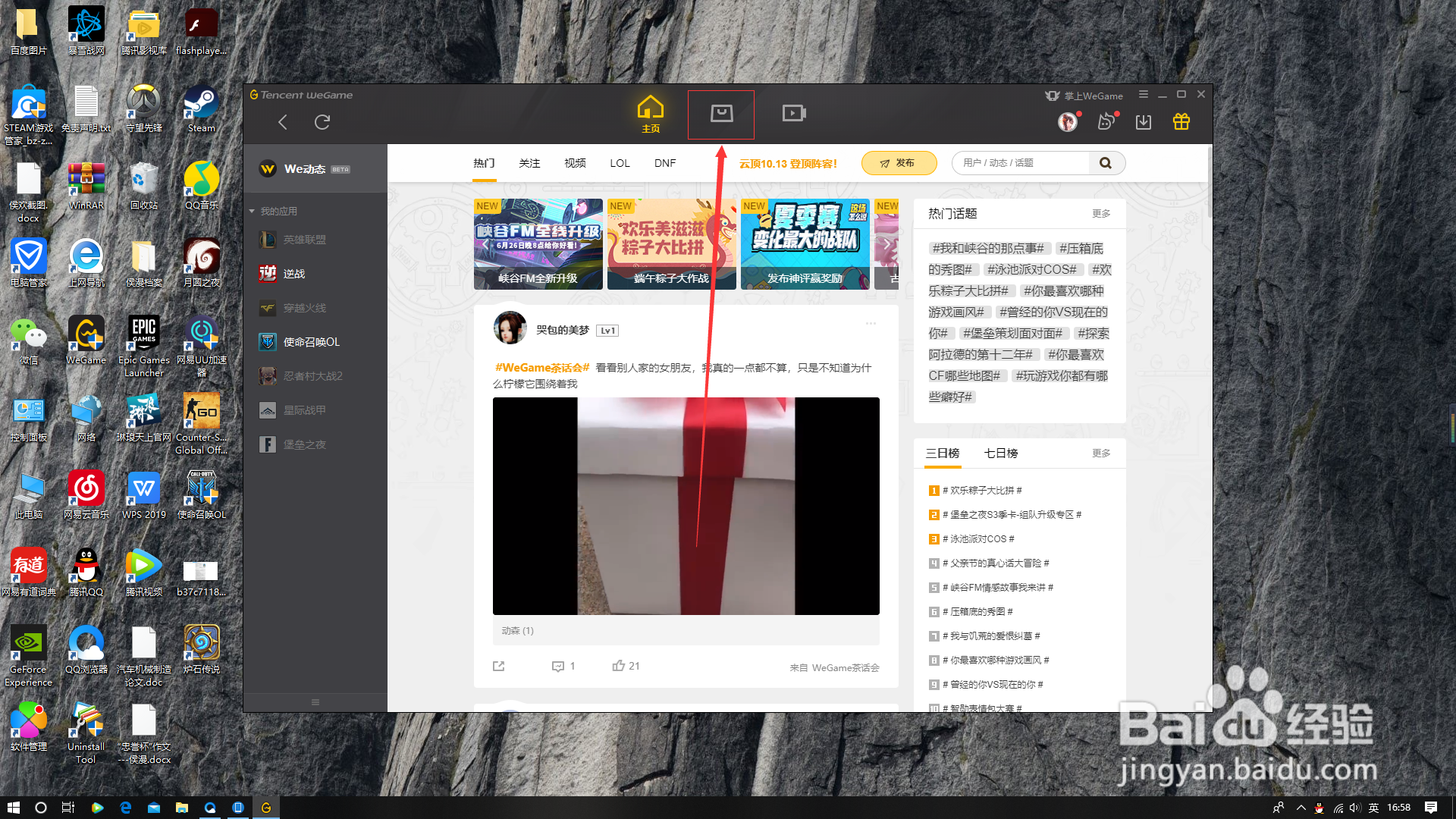Open the gift welfare center icon

click(1181, 121)
